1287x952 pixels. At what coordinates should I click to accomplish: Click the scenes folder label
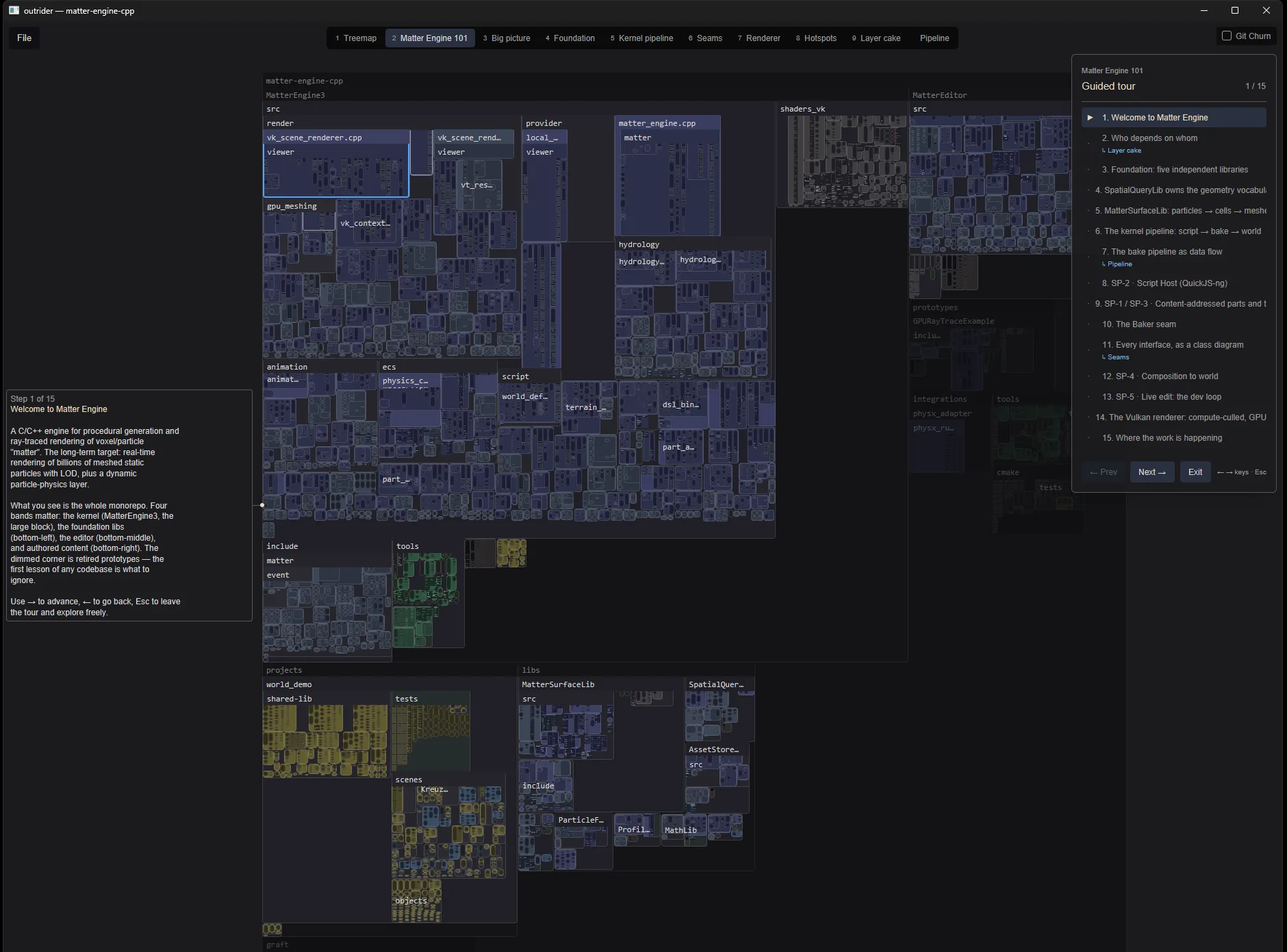tap(409, 780)
